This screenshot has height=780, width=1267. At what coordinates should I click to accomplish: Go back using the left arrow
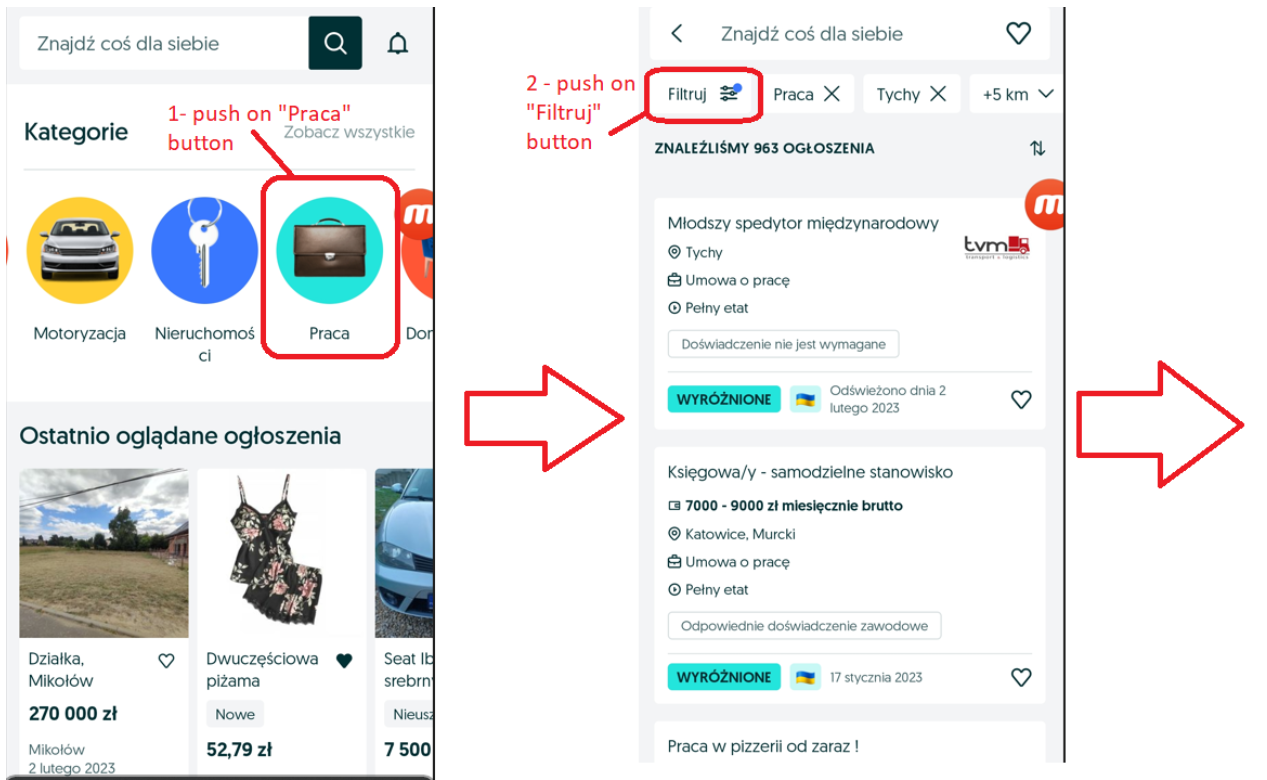click(677, 33)
